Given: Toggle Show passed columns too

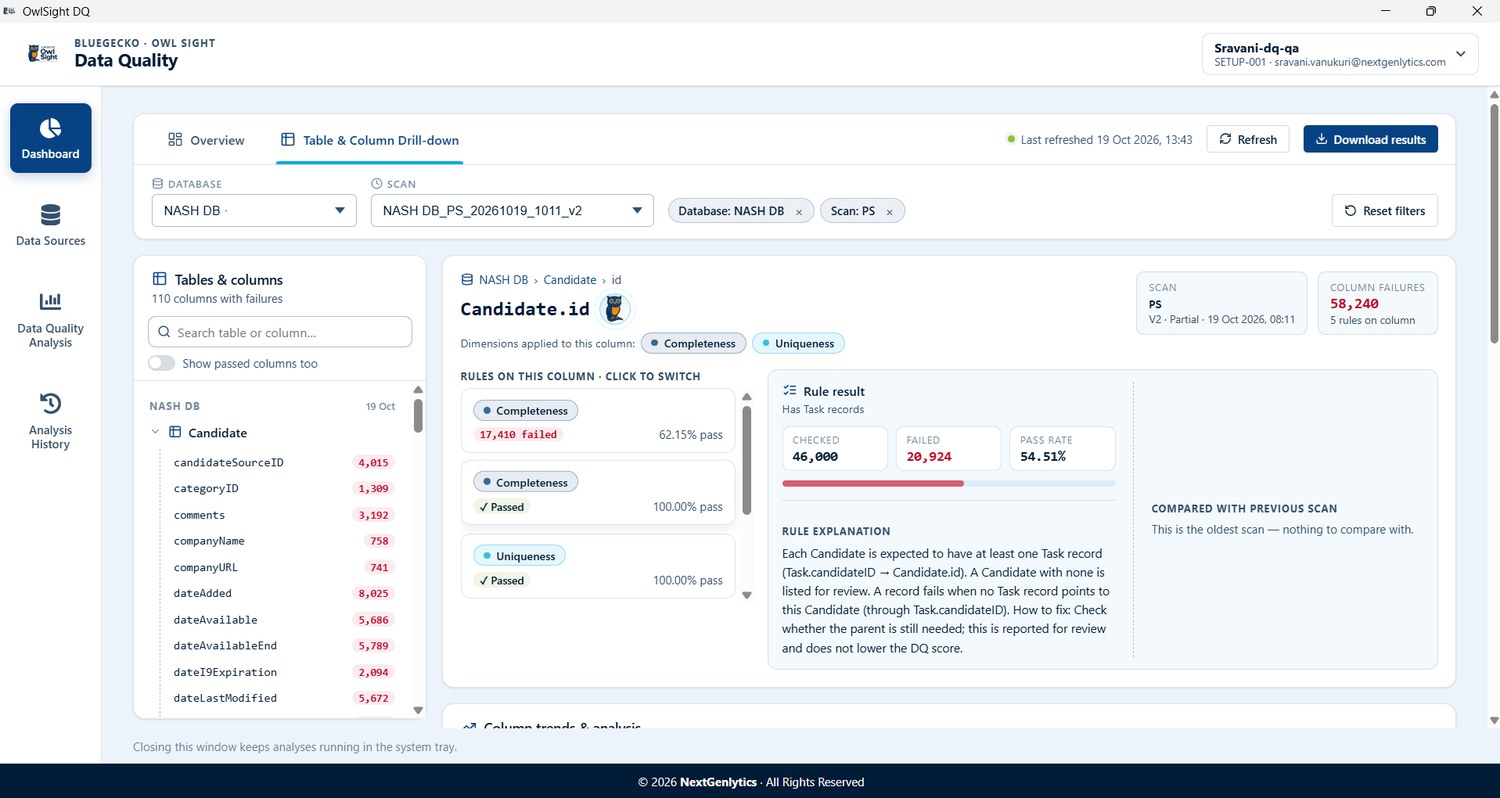Looking at the screenshot, I should pos(162,364).
